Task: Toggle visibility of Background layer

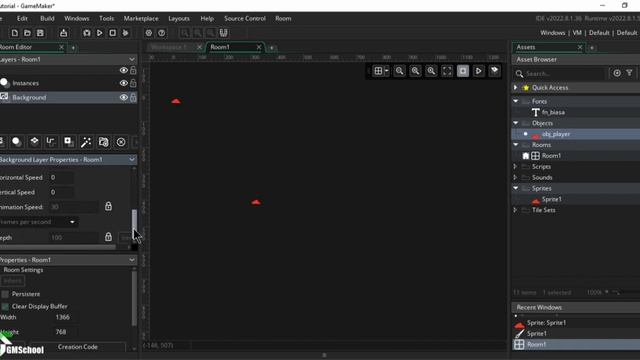Action: (123, 98)
